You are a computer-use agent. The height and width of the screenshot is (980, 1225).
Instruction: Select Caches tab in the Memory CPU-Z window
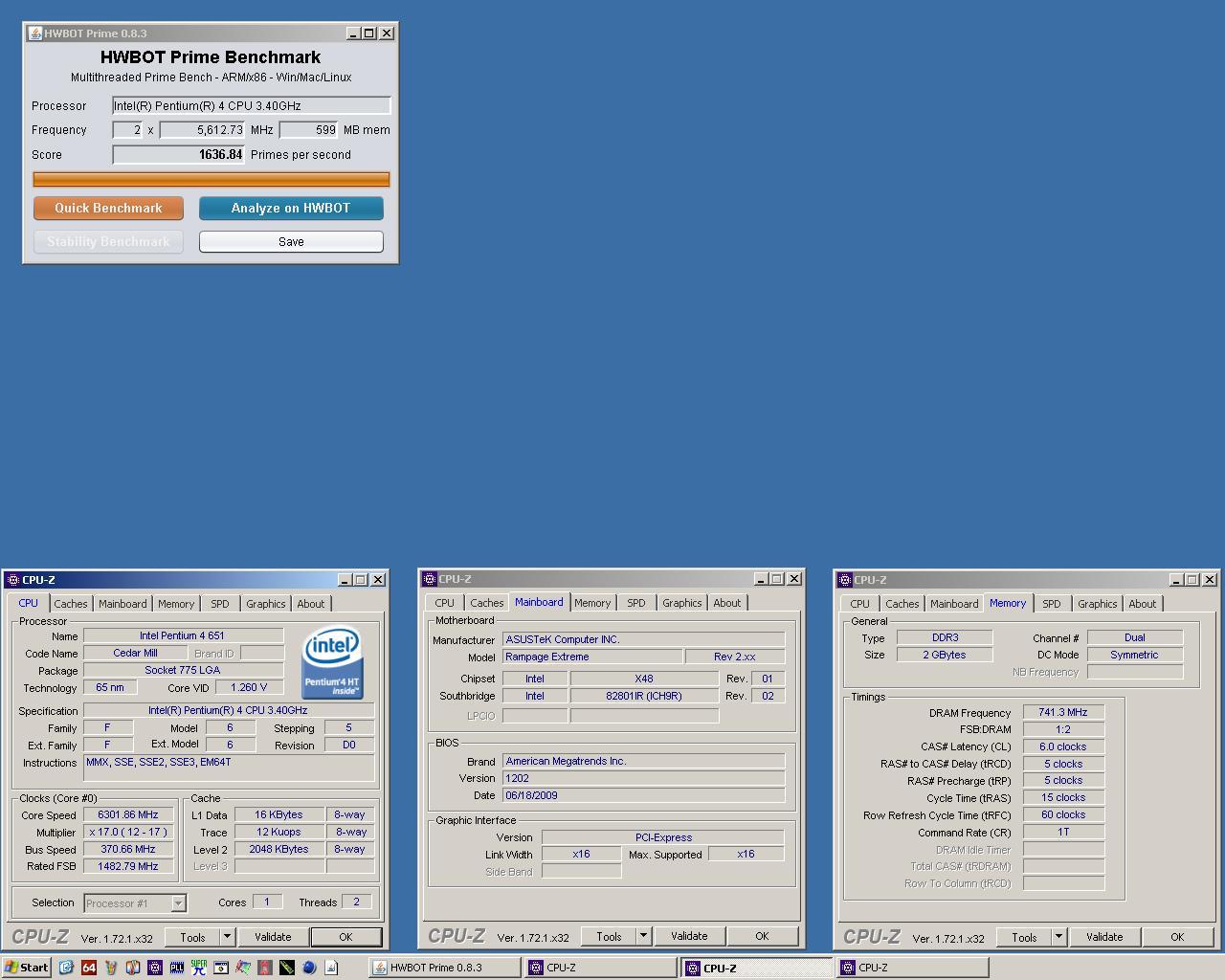point(902,604)
